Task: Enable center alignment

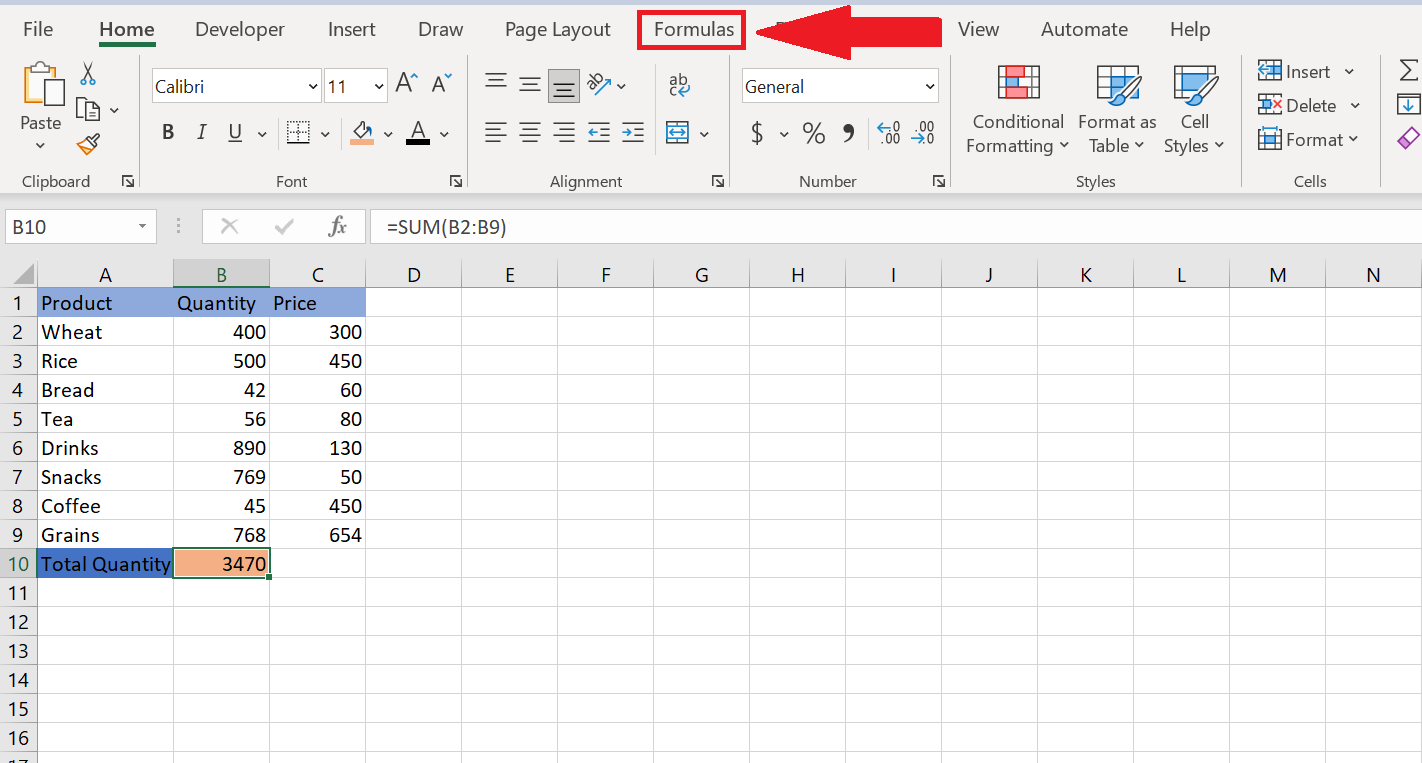Action: [529, 131]
